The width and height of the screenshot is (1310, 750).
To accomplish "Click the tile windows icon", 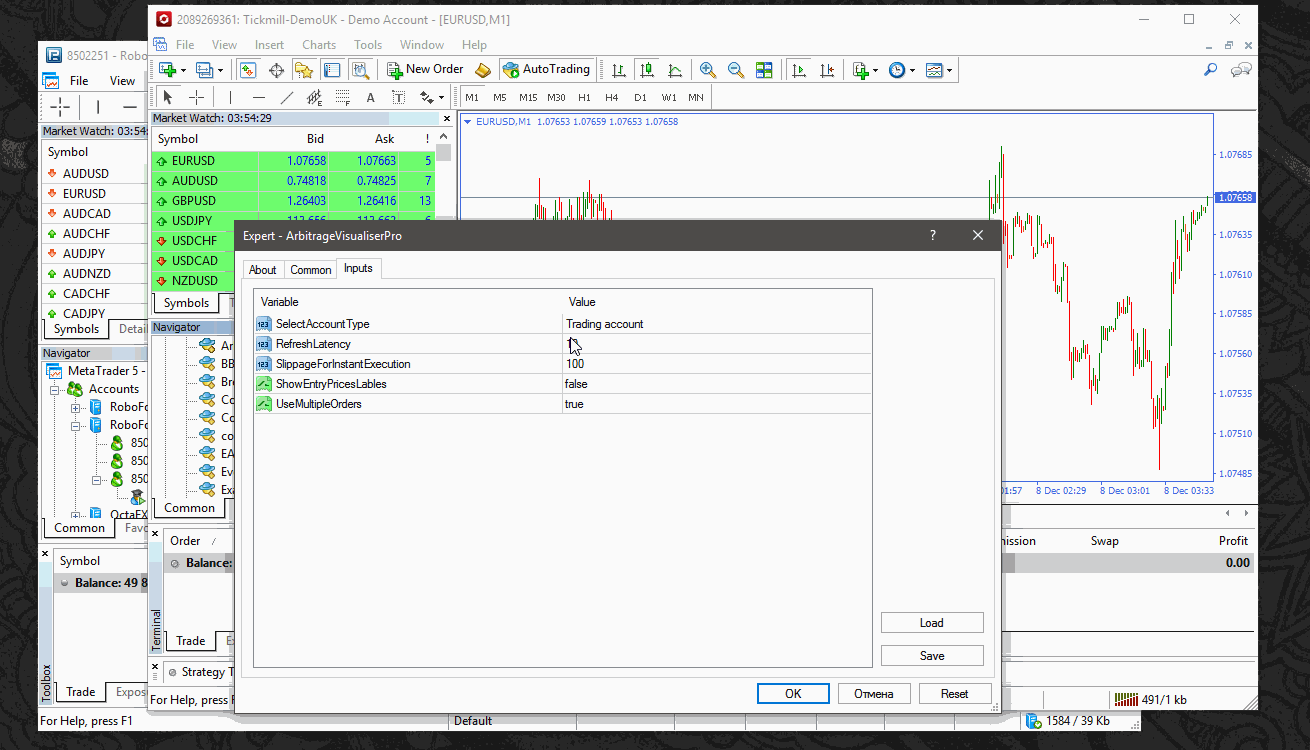I will pos(764,70).
